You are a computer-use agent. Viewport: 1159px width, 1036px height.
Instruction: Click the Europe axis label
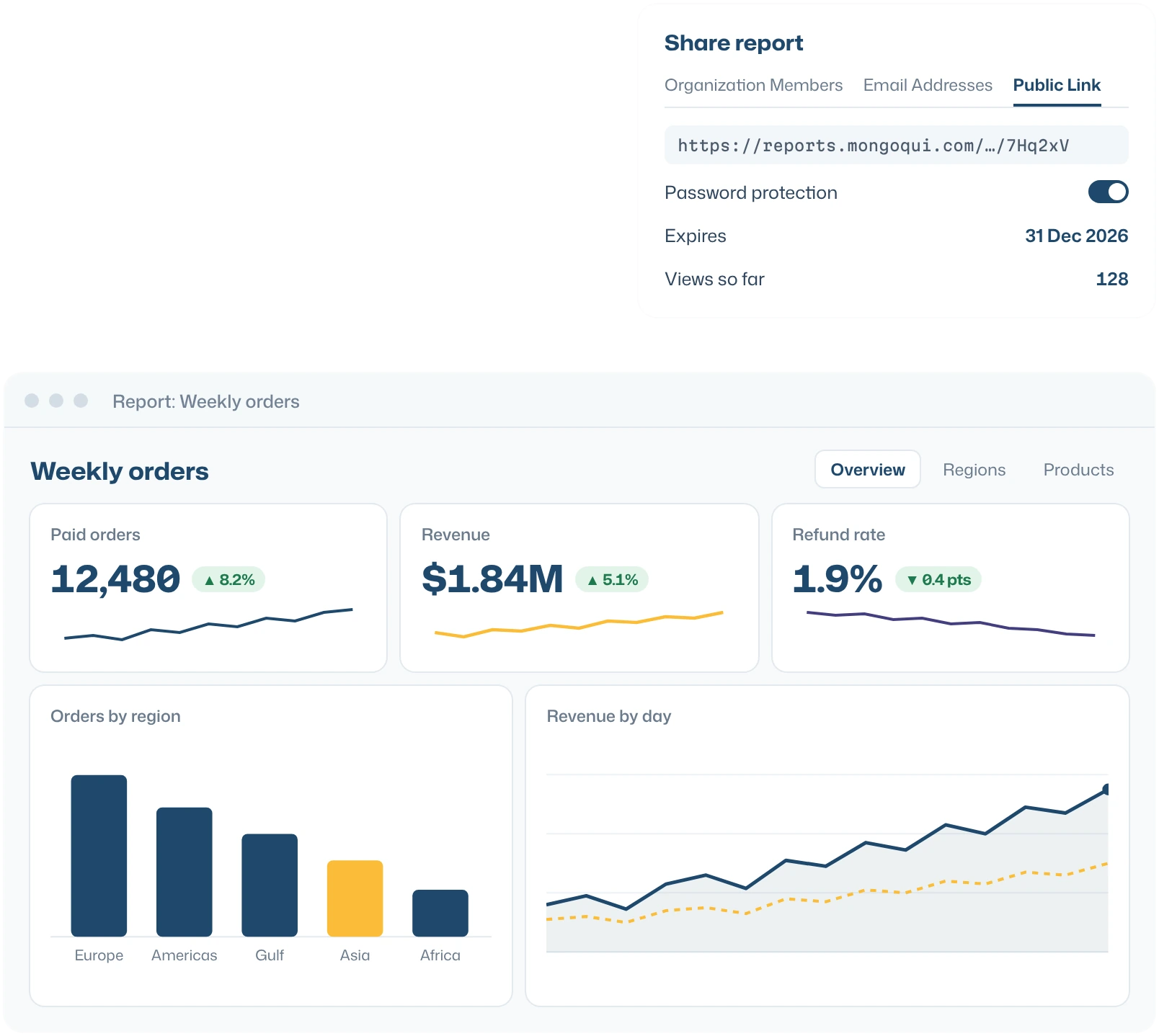click(x=99, y=955)
